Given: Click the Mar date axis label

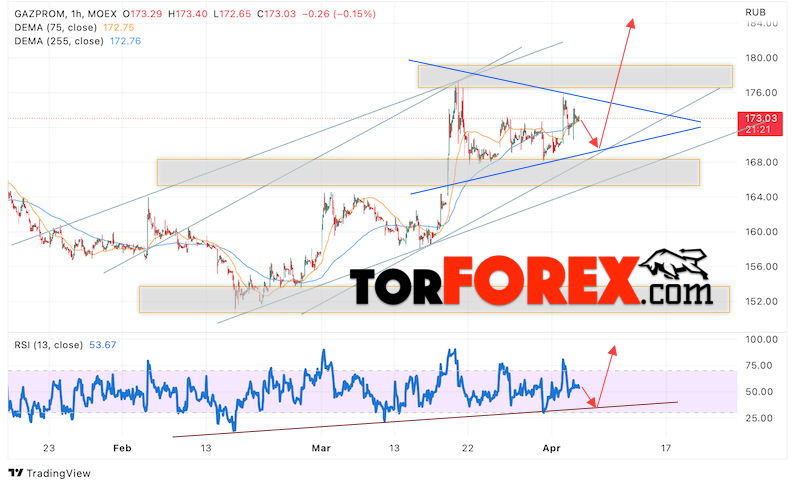Looking at the screenshot, I should click(x=321, y=448).
